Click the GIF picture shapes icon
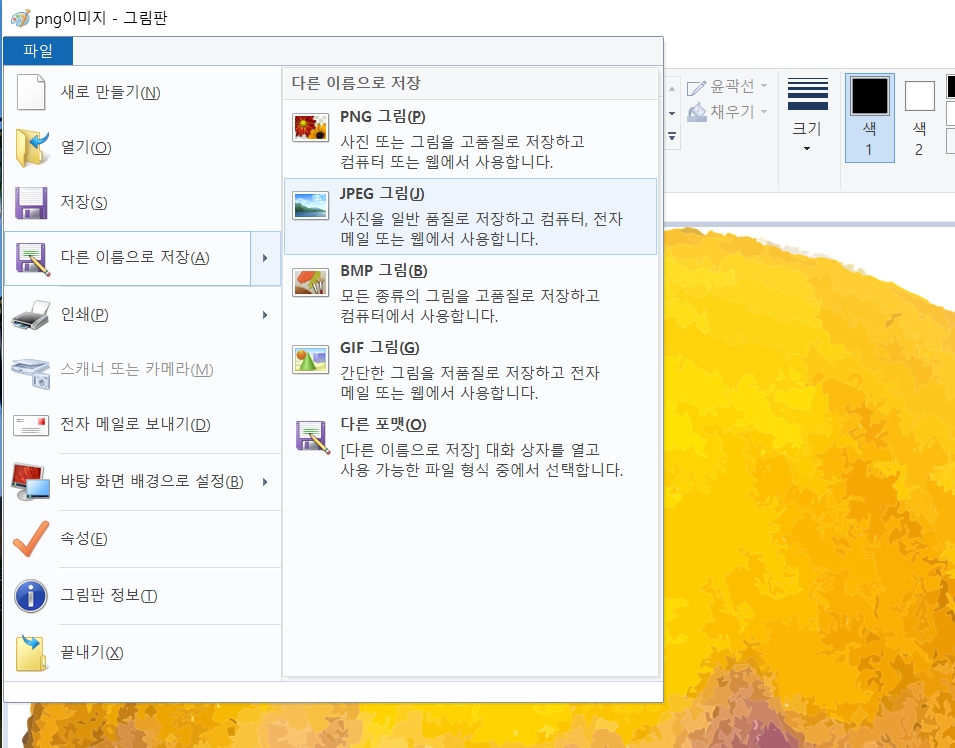This screenshot has height=748, width=955. 310,359
